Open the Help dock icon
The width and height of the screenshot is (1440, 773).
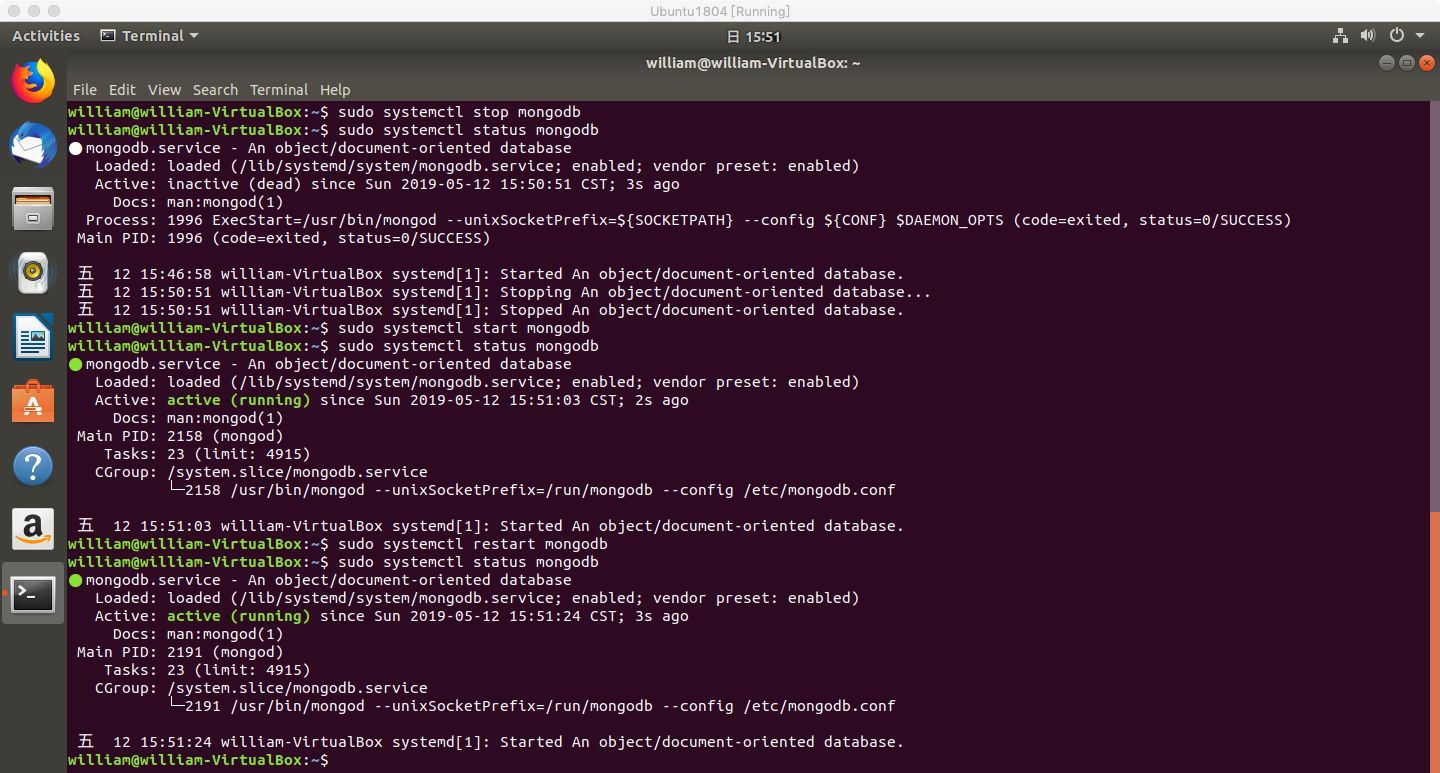tap(33, 465)
